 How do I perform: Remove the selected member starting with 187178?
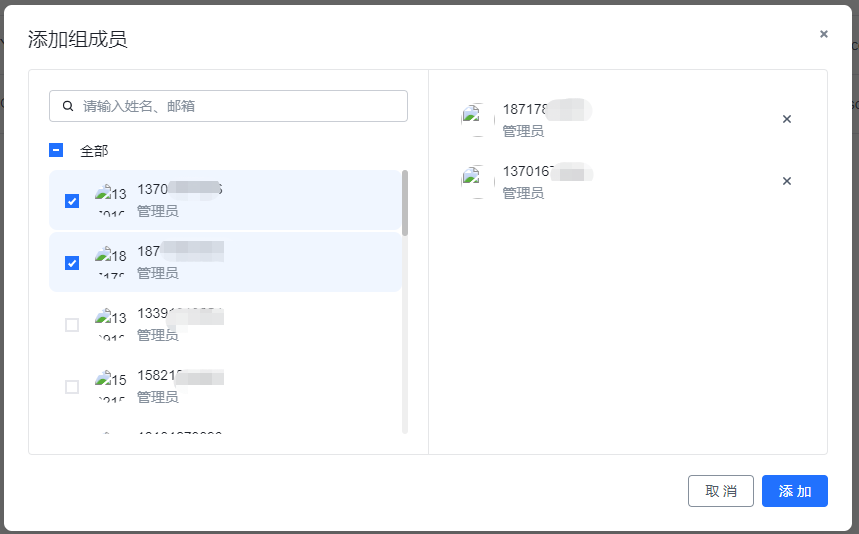pyautogui.click(x=787, y=119)
